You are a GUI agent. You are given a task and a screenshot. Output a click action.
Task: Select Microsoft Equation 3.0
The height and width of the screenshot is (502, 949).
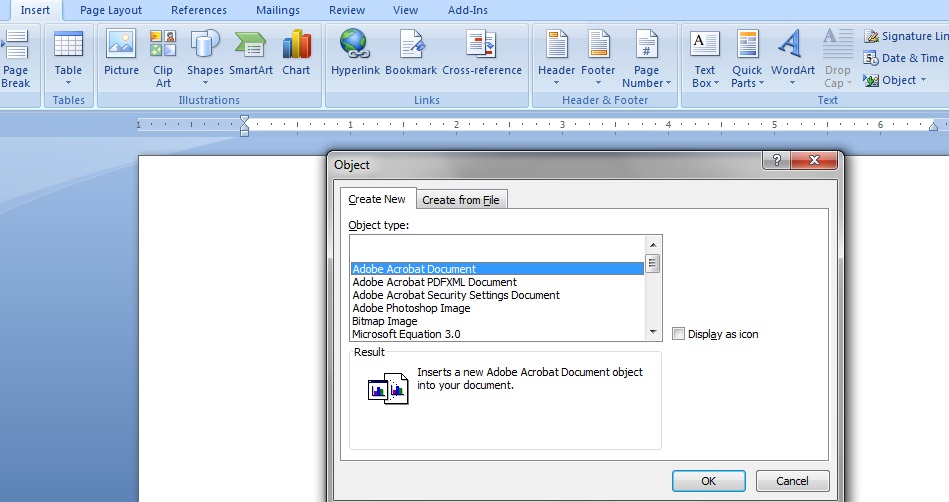click(497, 334)
